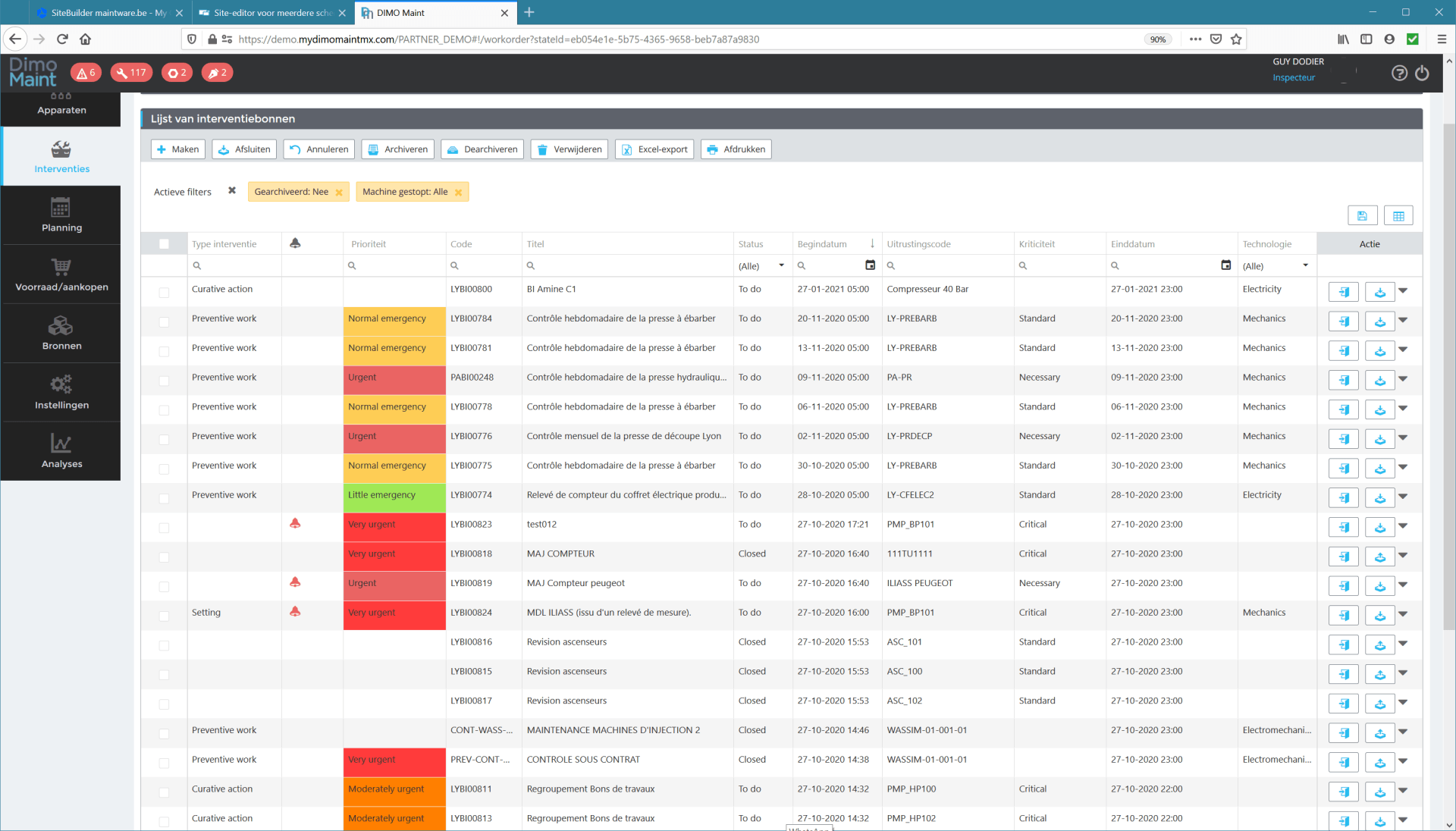1456x831 pixels.
Task: Switch to the SiteBuilder maintware.be tab
Action: [x=108, y=13]
